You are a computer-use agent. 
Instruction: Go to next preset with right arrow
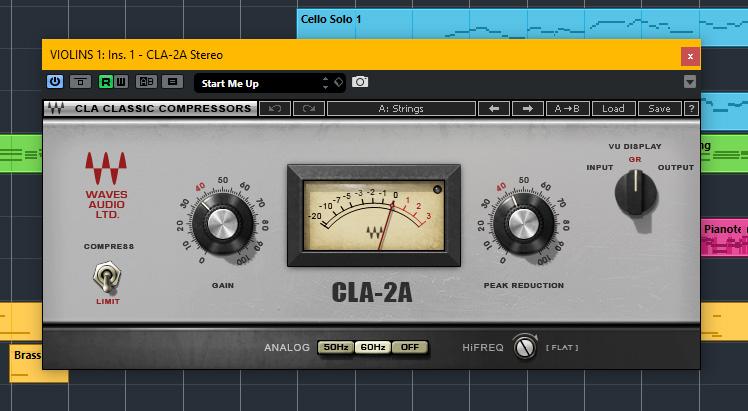click(528, 109)
